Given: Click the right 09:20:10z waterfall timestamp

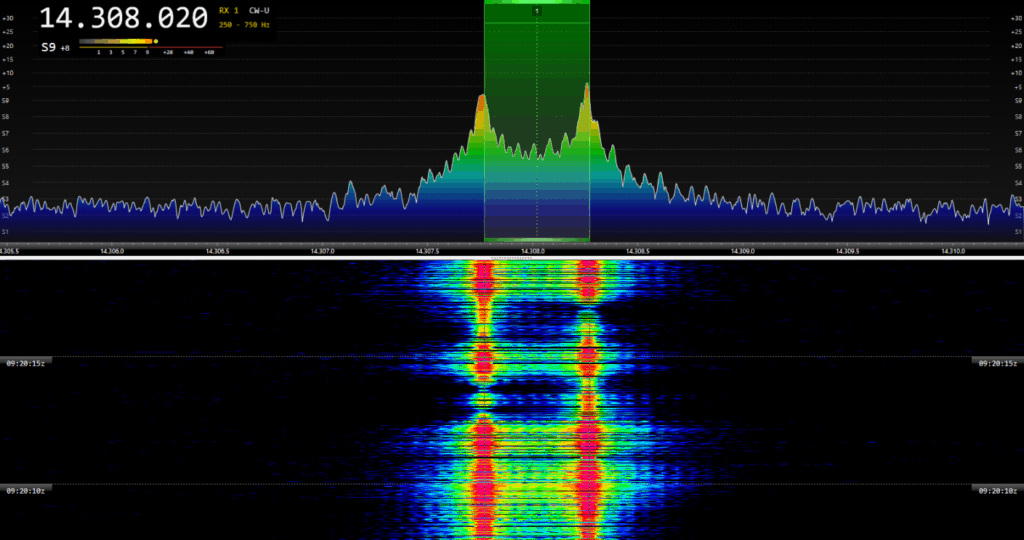Looking at the screenshot, I should point(996,490).
